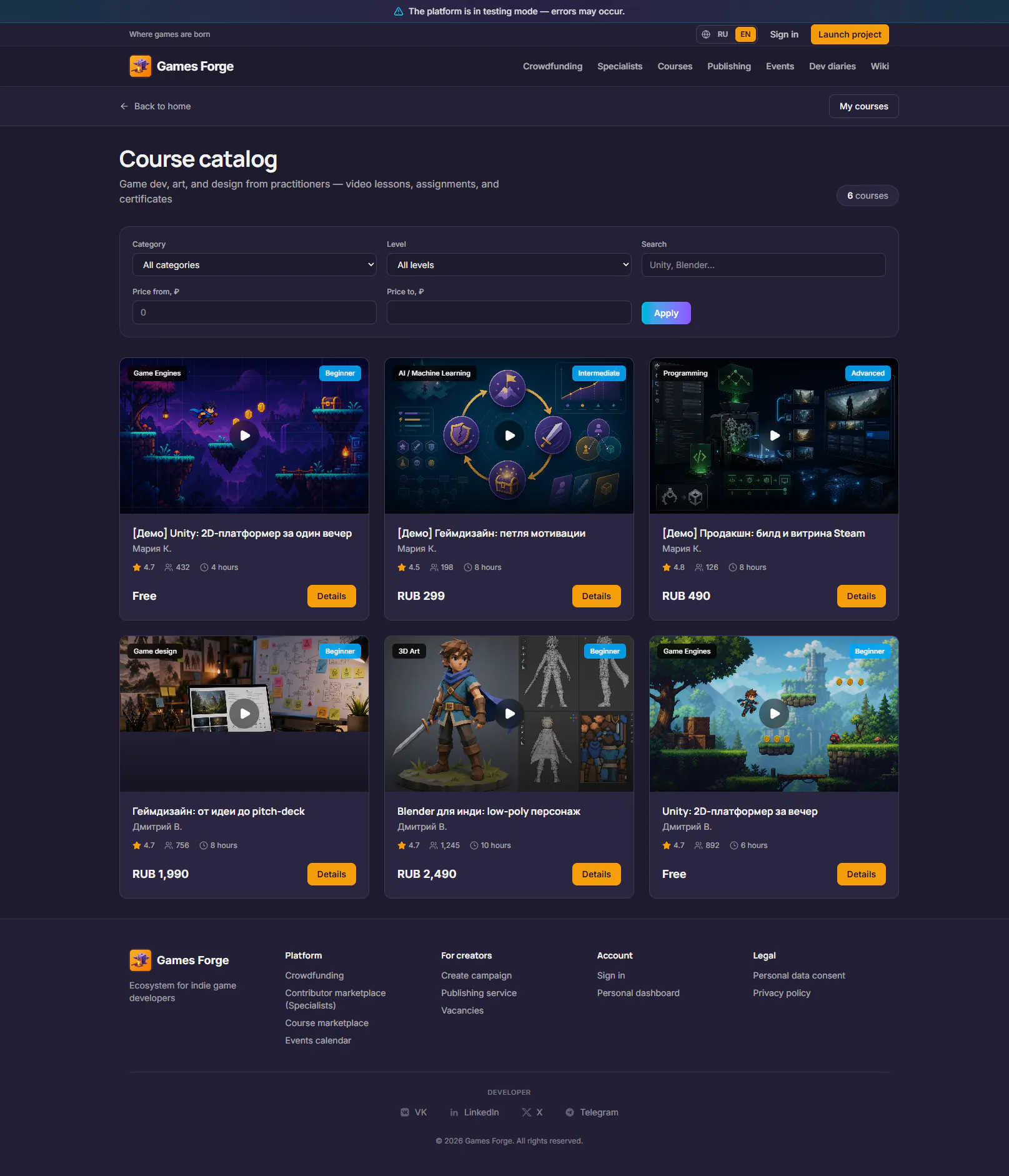The height and width of the screenshot is (1176, 1009).
Task: Open Details for the RUB 490 course
Action: [861, 596]
